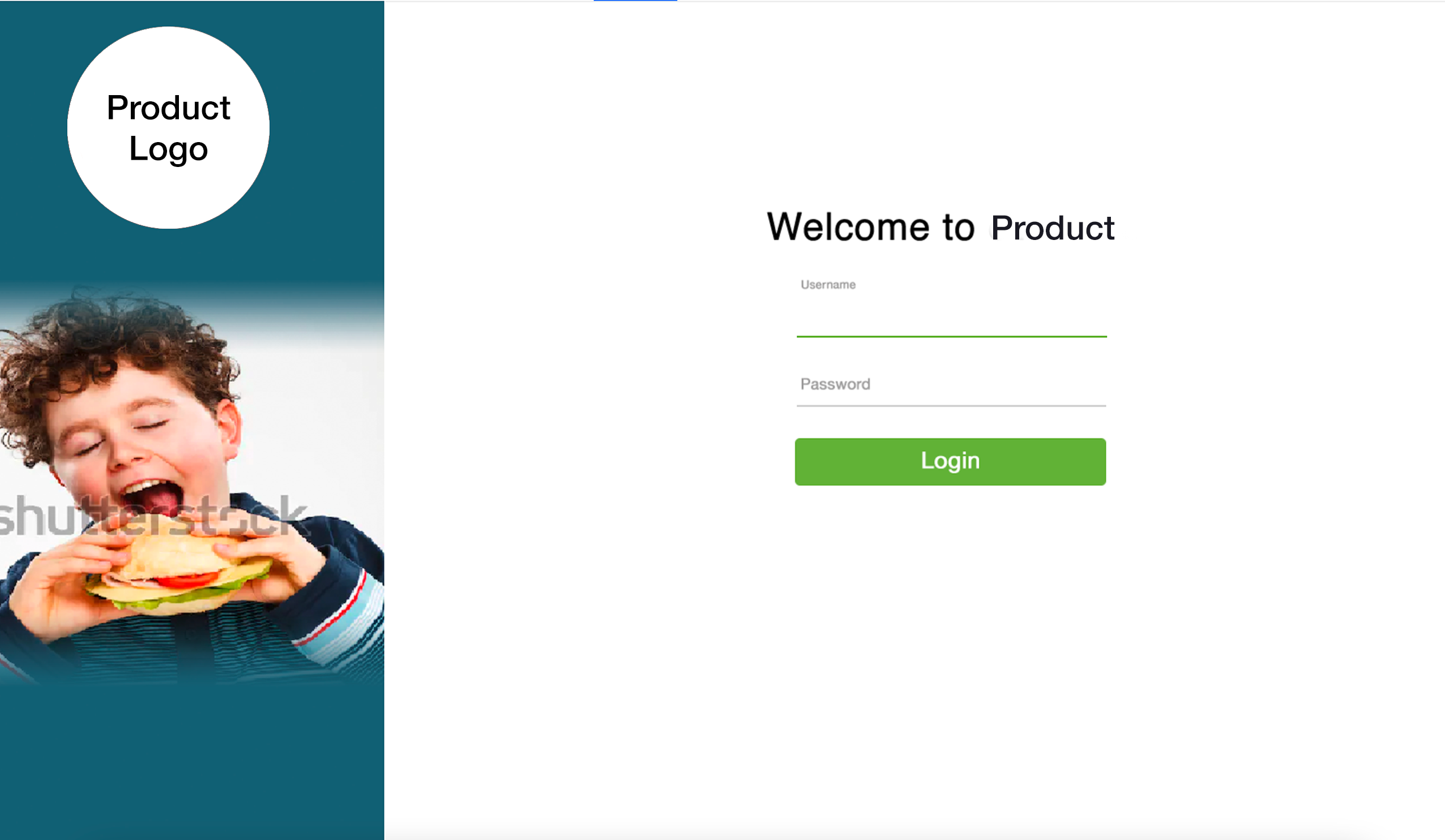The height and width of the screenshot is (840, 1445).
Task: Click the green Login button
Action: tap(950, 461)
